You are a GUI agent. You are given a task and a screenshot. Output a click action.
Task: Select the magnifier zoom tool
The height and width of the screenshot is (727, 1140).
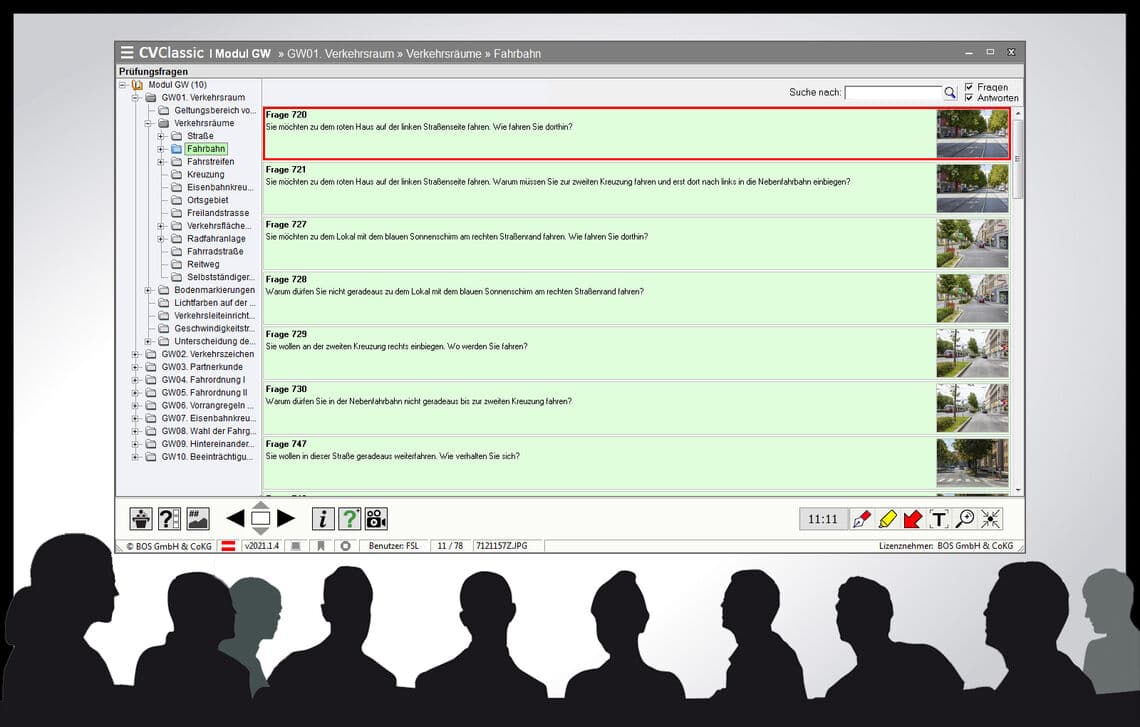[965, 519]
